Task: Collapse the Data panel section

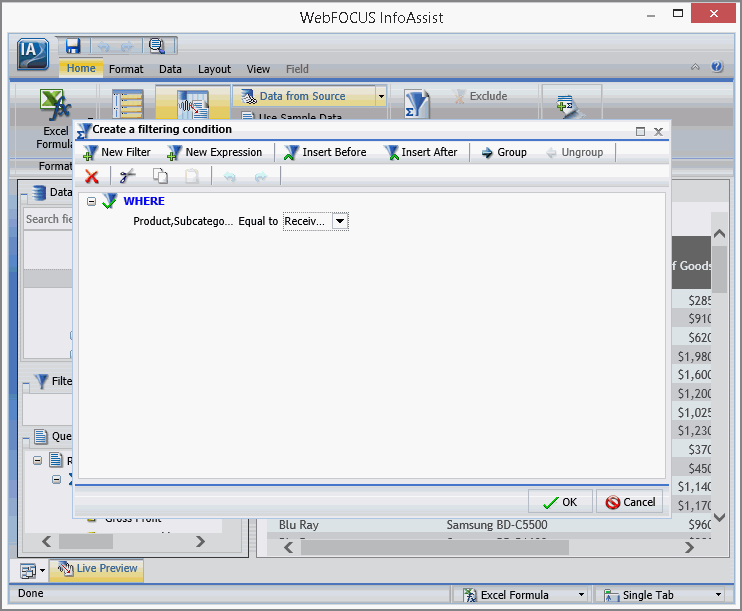Action: tap(25, 195)
